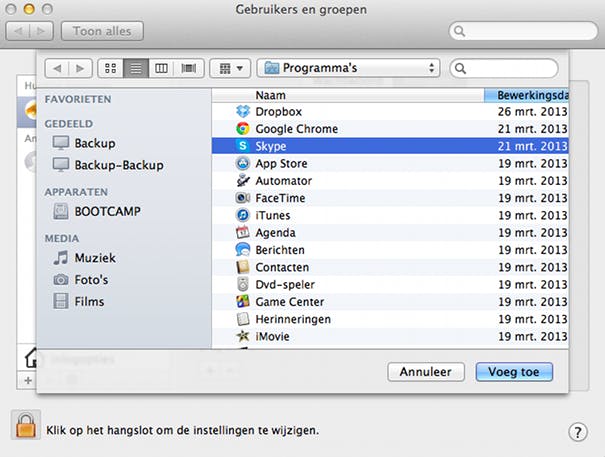Go back in System Preferences
605x457 pixels.
(x=18, y=31)
